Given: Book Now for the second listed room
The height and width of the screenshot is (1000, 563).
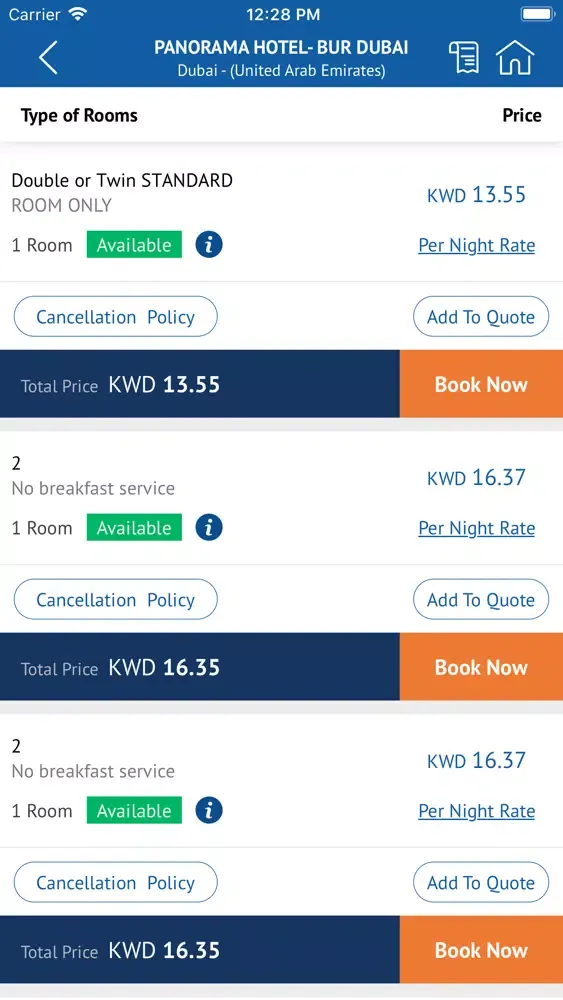Looking at the screenshot, I should (481, 667).
